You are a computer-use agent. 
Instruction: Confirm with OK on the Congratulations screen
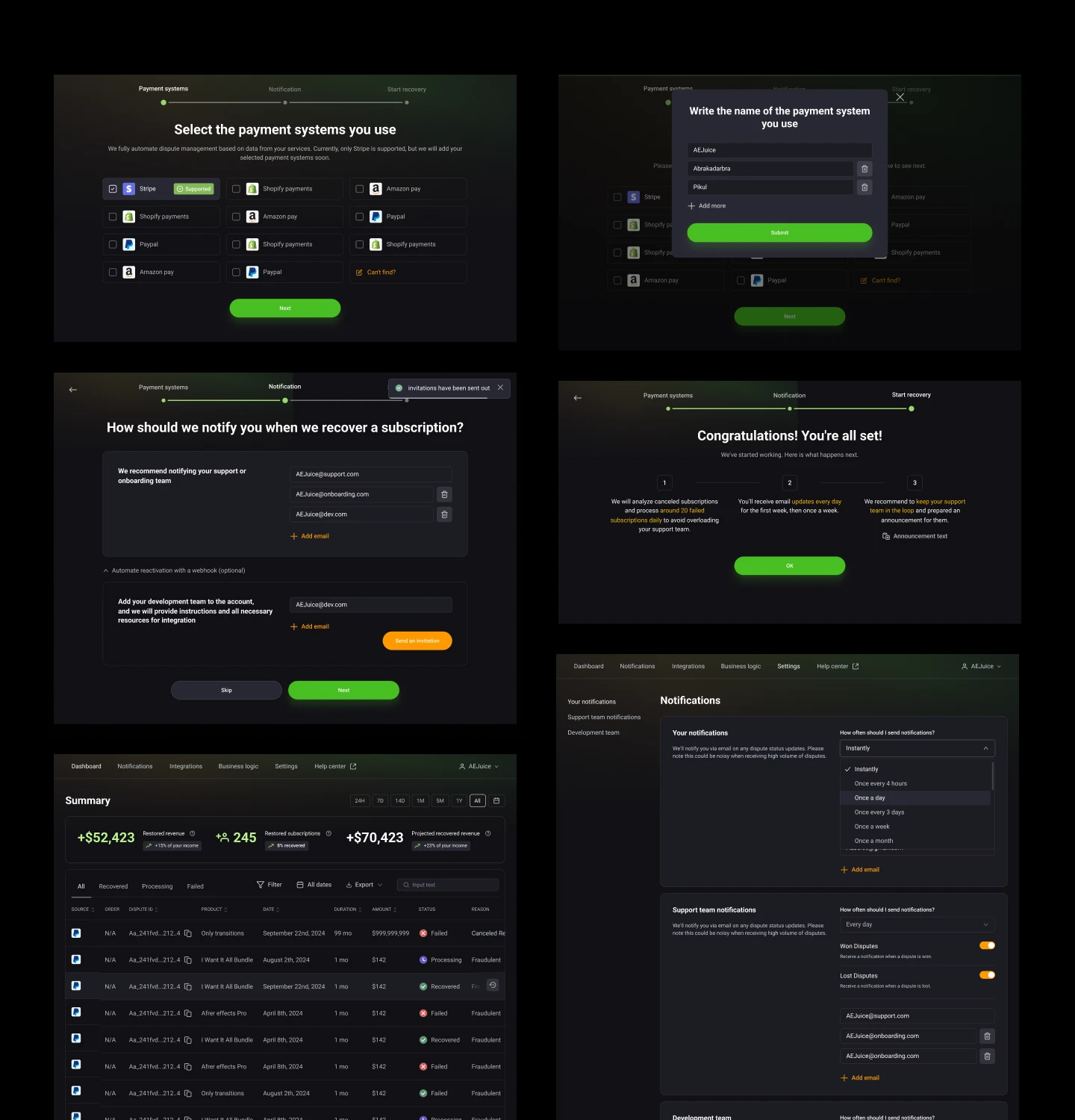(x=790, y=566)
